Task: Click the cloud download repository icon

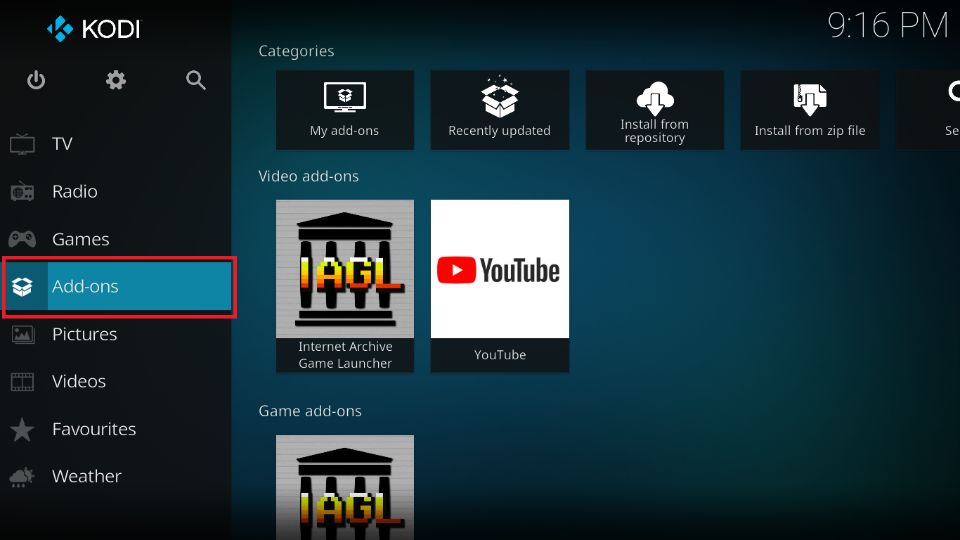Action: pyautogui.click(x=654, y=98)
